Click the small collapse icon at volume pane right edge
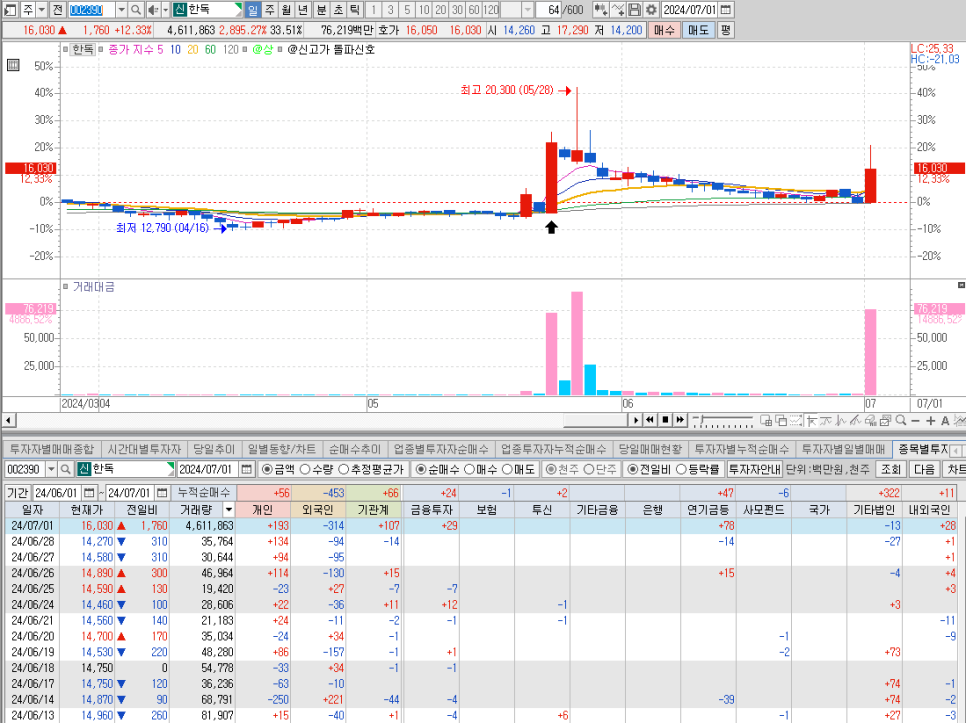The image size is (966, 723). coord(961,285)
